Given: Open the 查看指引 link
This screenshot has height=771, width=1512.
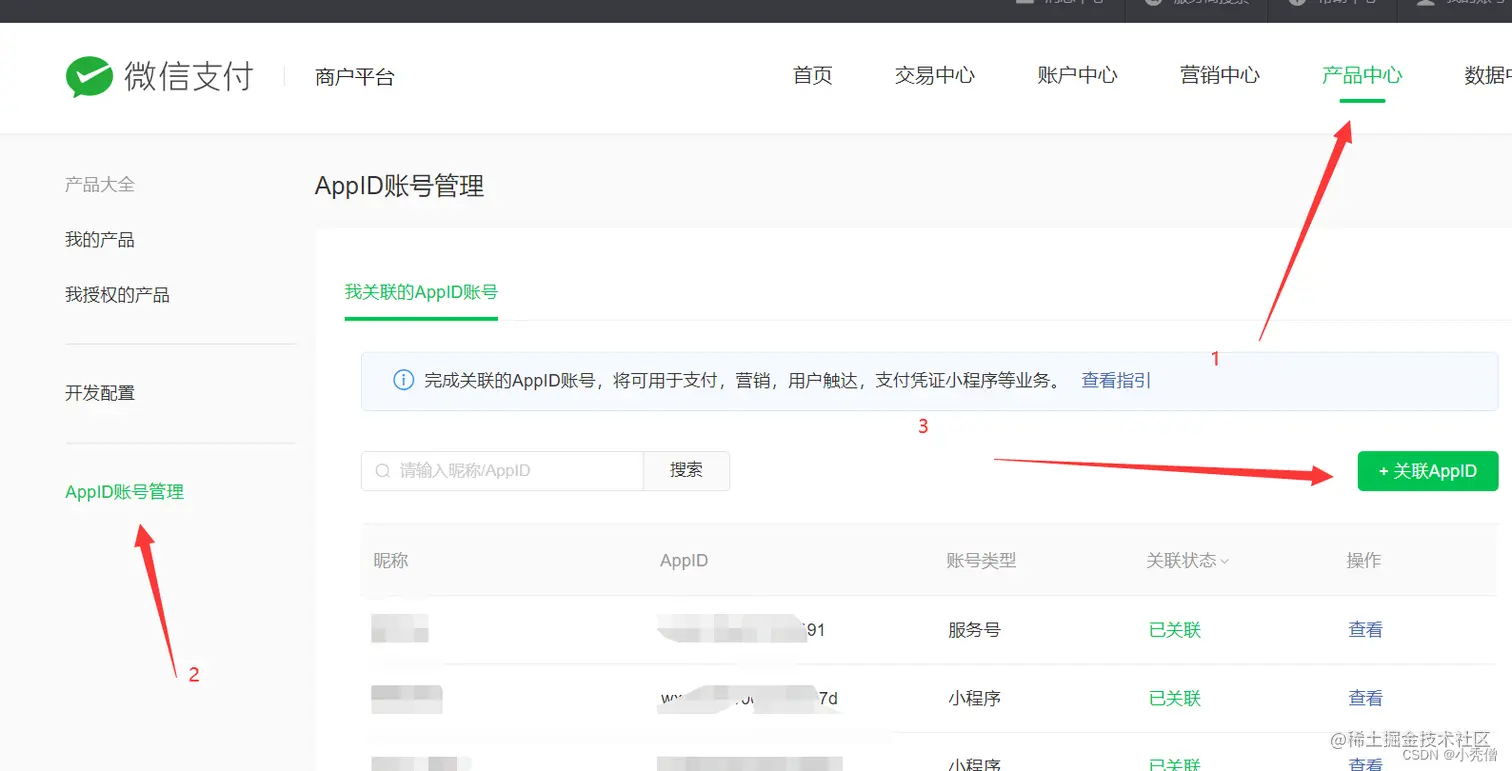Looking at the screenshot, I should click(1116, 381).
